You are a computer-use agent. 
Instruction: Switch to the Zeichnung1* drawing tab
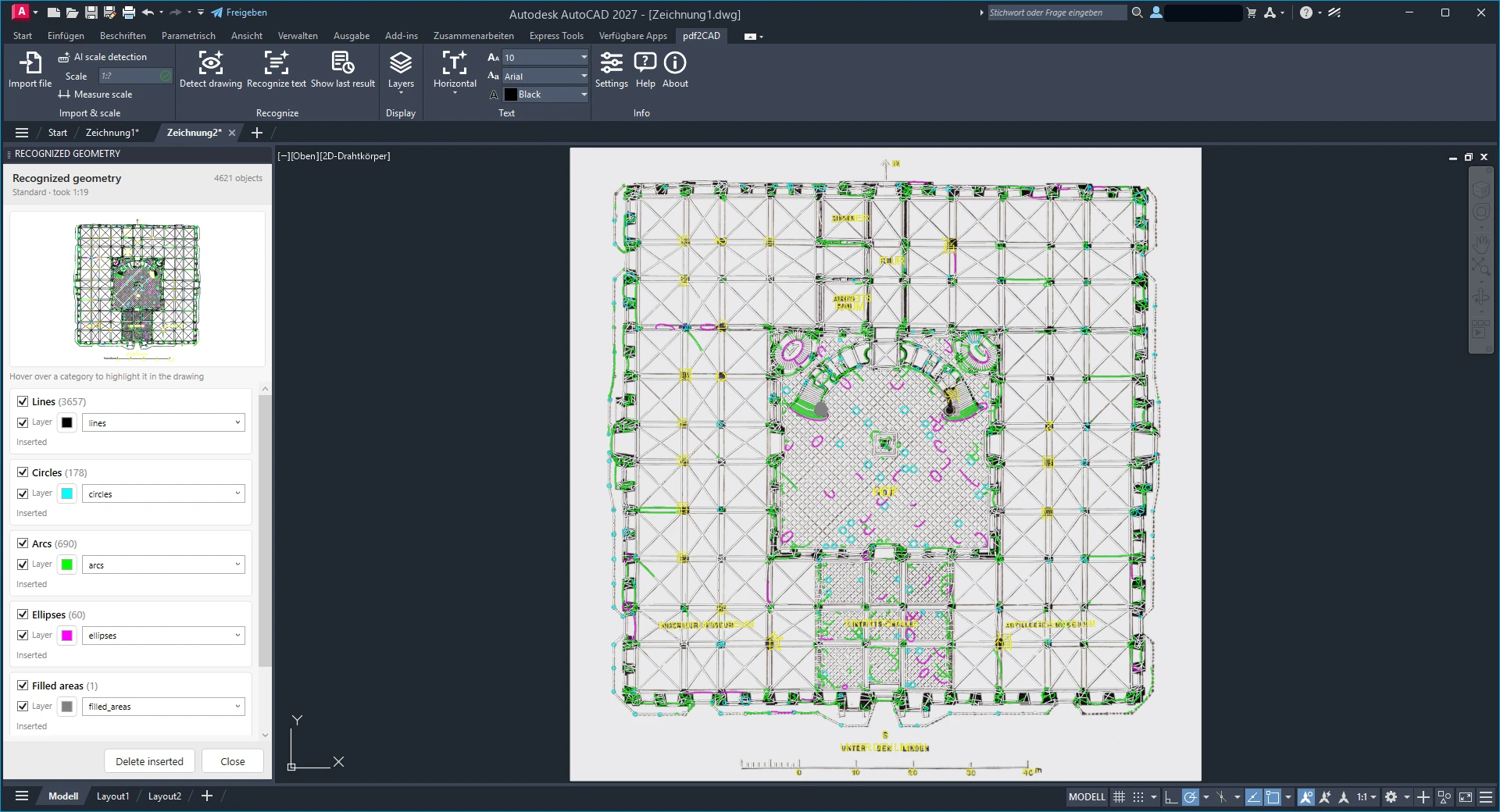coord(112,133)
